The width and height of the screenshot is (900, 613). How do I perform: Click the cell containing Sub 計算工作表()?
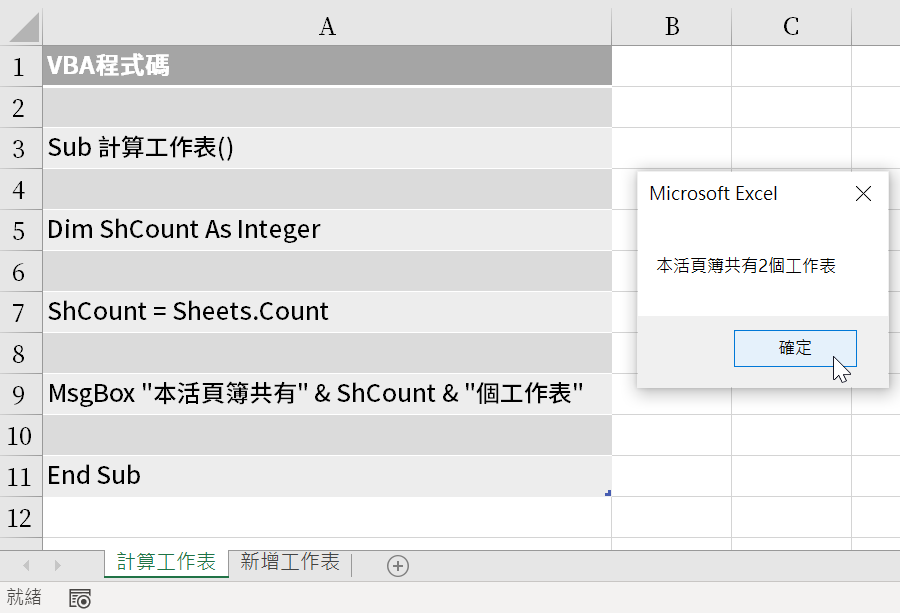point(327,148)
